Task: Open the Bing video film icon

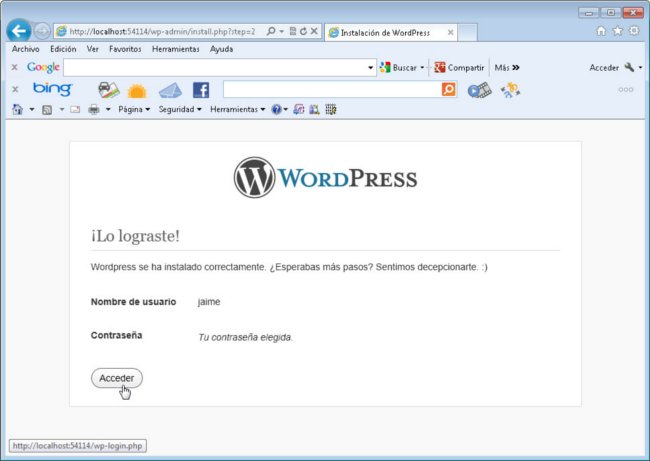Action: pyautogui.click(x=480, y=90)
